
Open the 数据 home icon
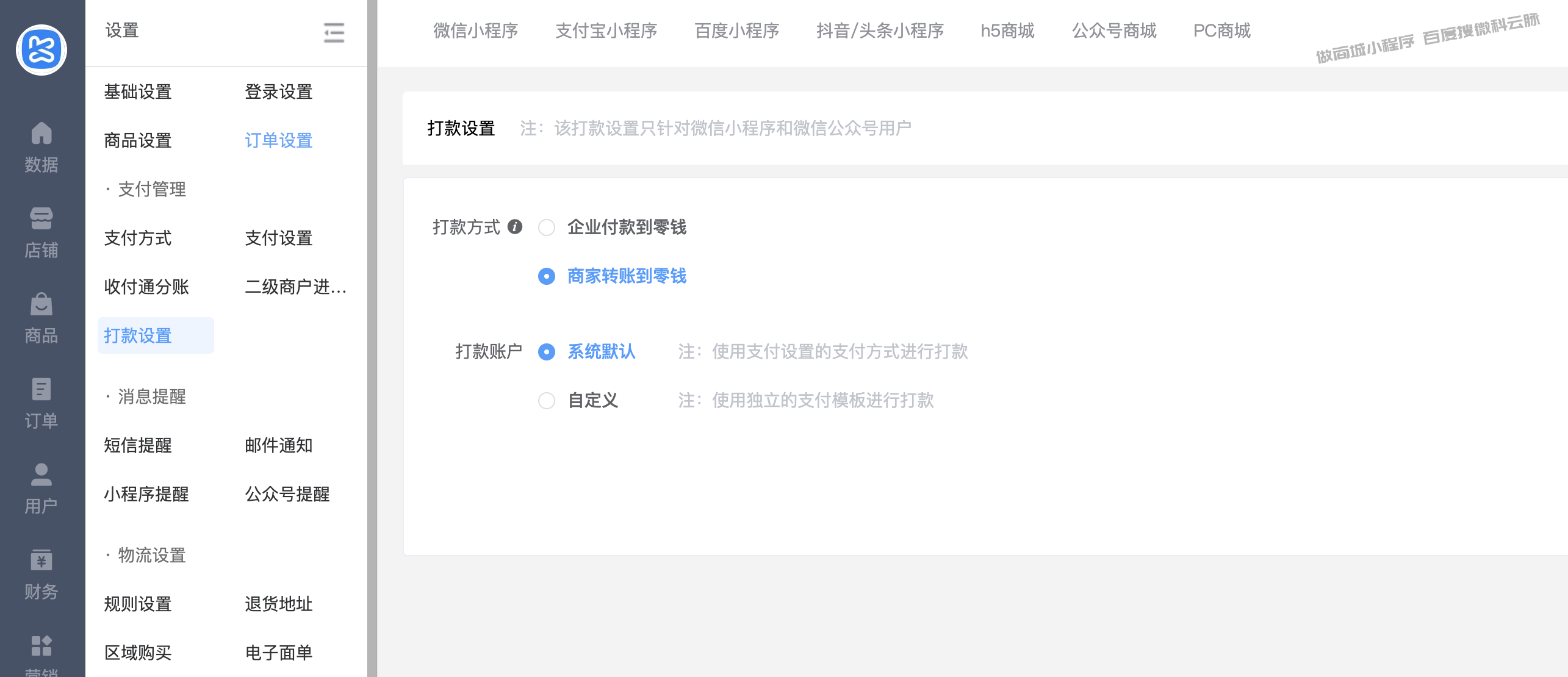[x=41, y=134]
